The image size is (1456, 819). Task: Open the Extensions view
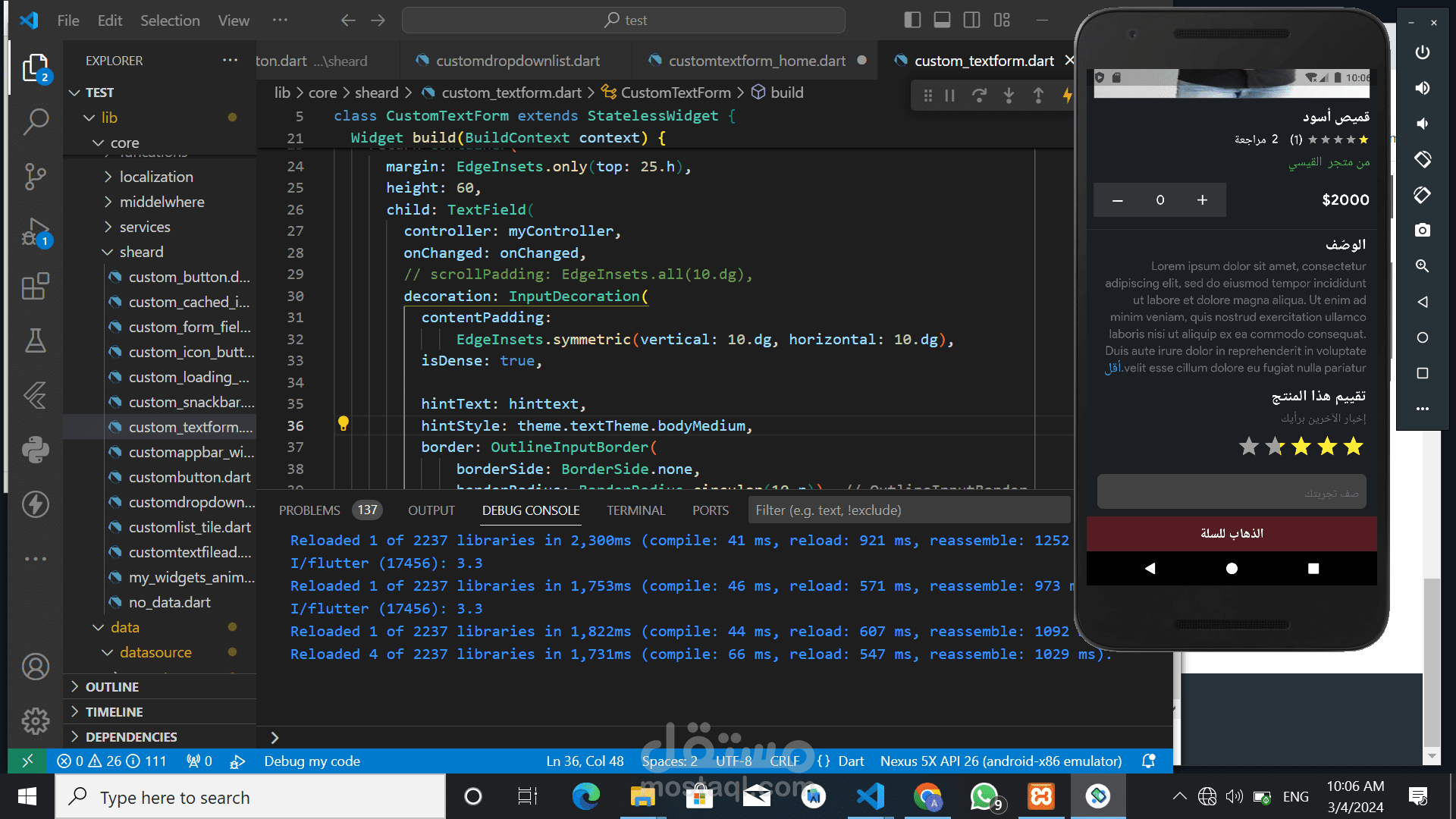35,287
